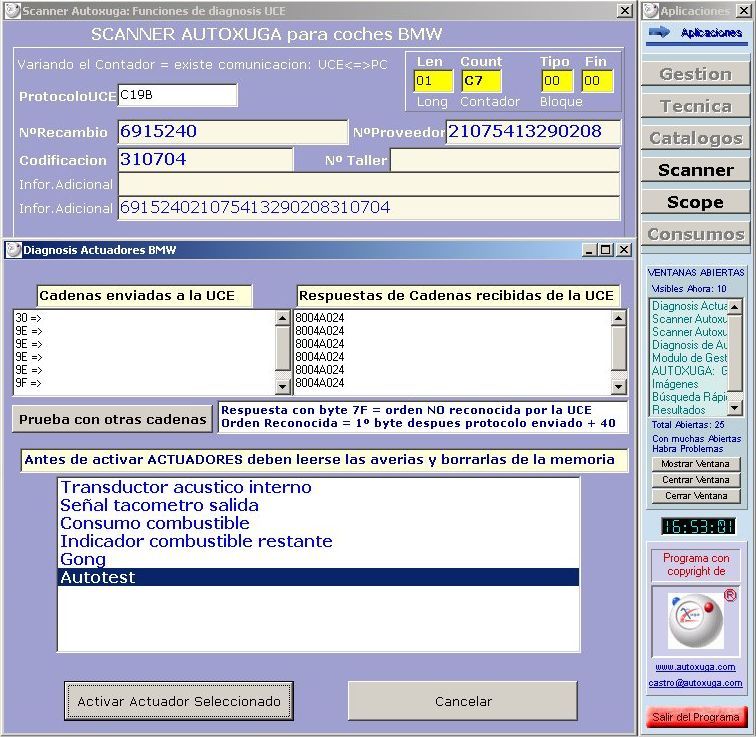This screenshot has width=756, height=737.
Task: Close the Aplicaciones side window
Action: click(743, 10)
